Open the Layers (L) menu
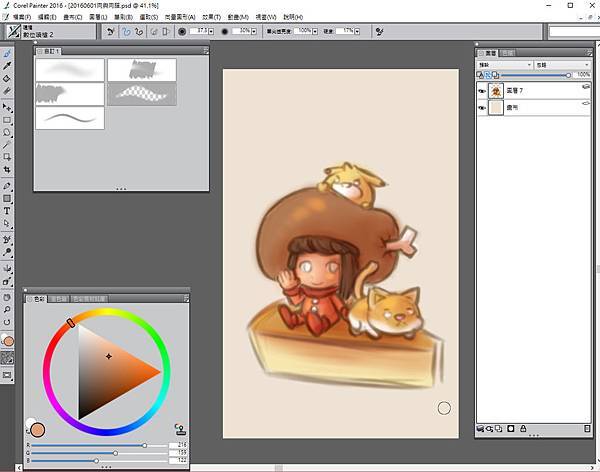 point(98,17)
